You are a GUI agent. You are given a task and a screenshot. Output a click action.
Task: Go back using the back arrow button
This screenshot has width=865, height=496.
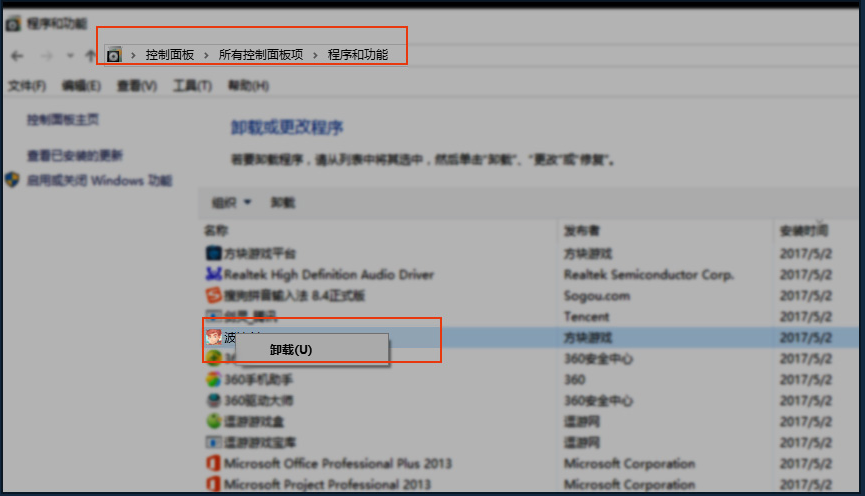(17, 56)
